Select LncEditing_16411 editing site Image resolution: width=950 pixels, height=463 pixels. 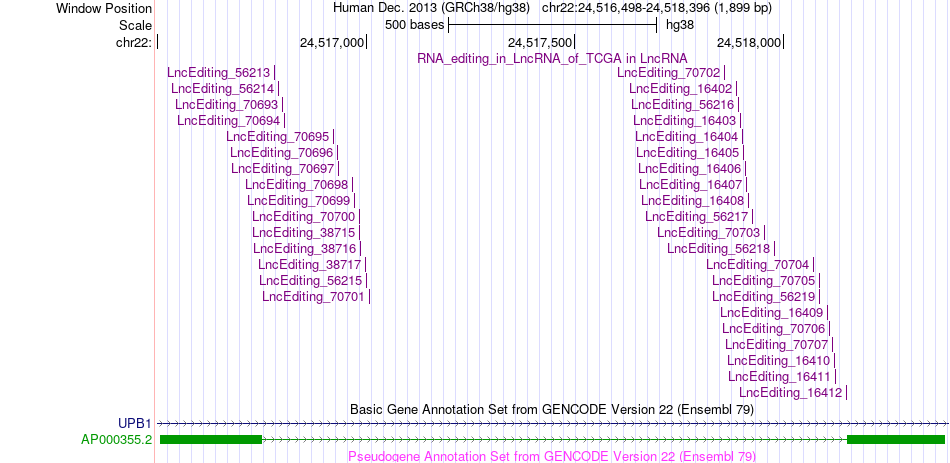click(780, 376)
